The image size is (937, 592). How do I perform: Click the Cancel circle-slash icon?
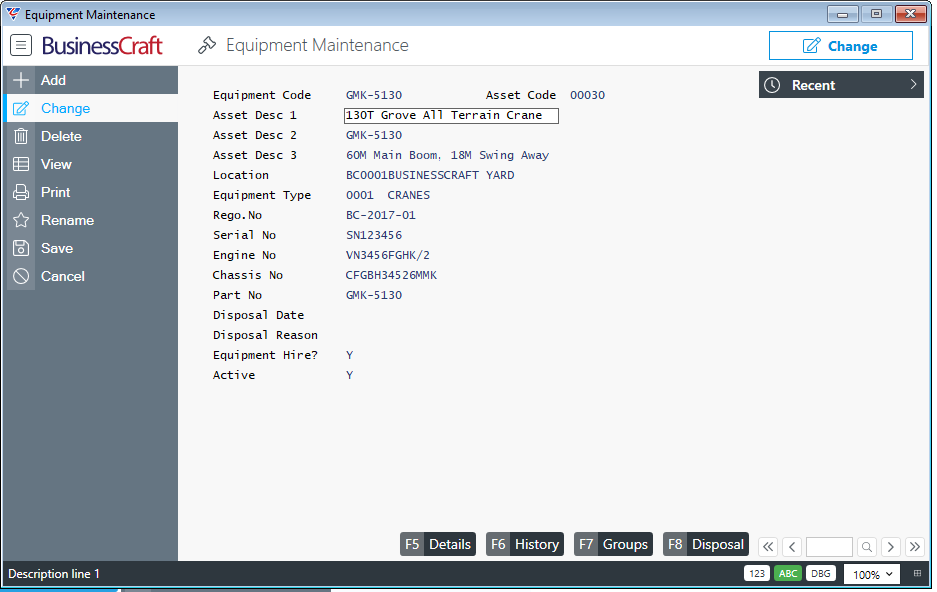(21, 276)
